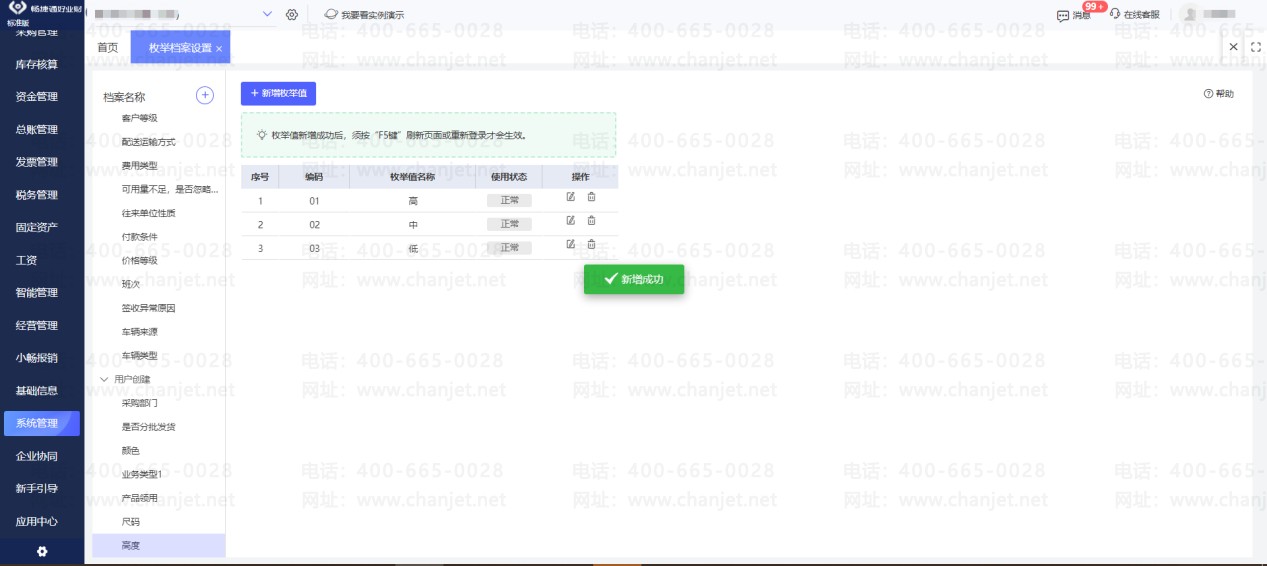Collapse the 用户创建 tree group
Viewport: 1267px width, 566px height.
pos(104,380)
